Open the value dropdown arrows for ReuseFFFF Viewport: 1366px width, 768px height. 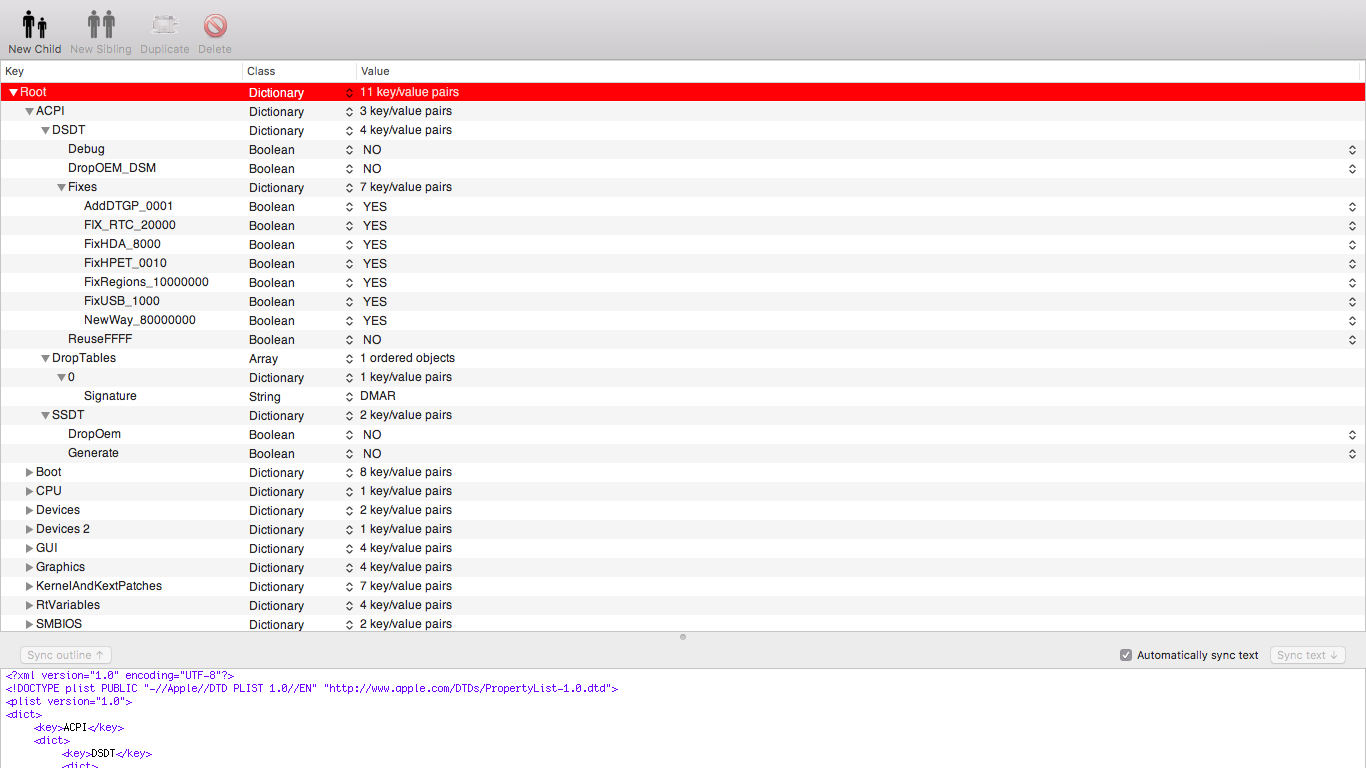pos(1352,340)
